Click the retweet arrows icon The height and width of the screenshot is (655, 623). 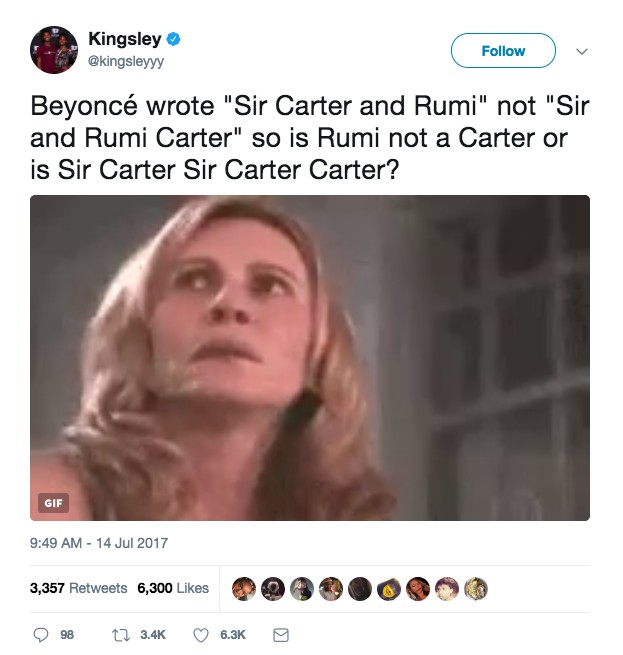point(121,635)
